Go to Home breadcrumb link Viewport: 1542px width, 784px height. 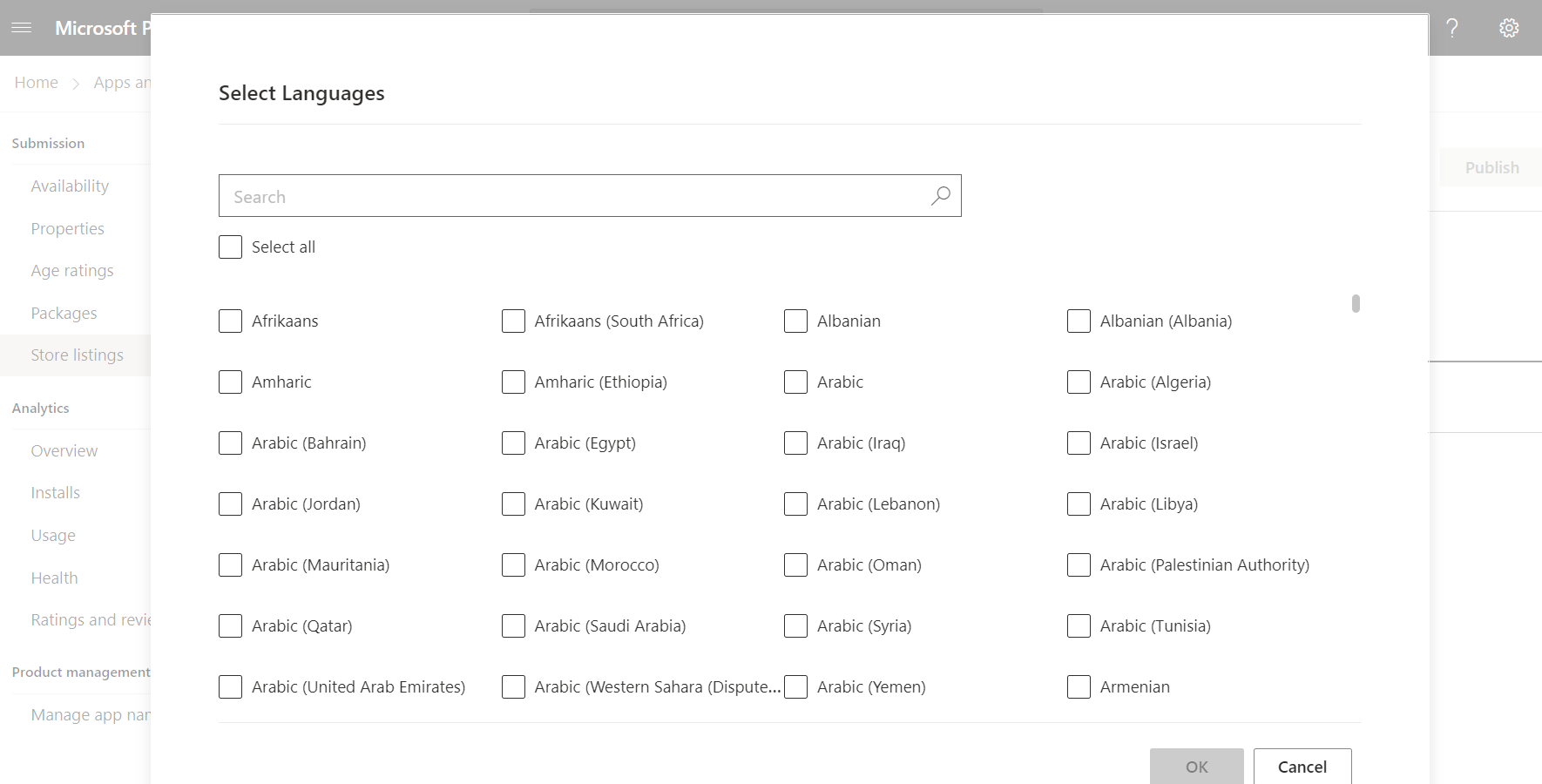point(36,83)
